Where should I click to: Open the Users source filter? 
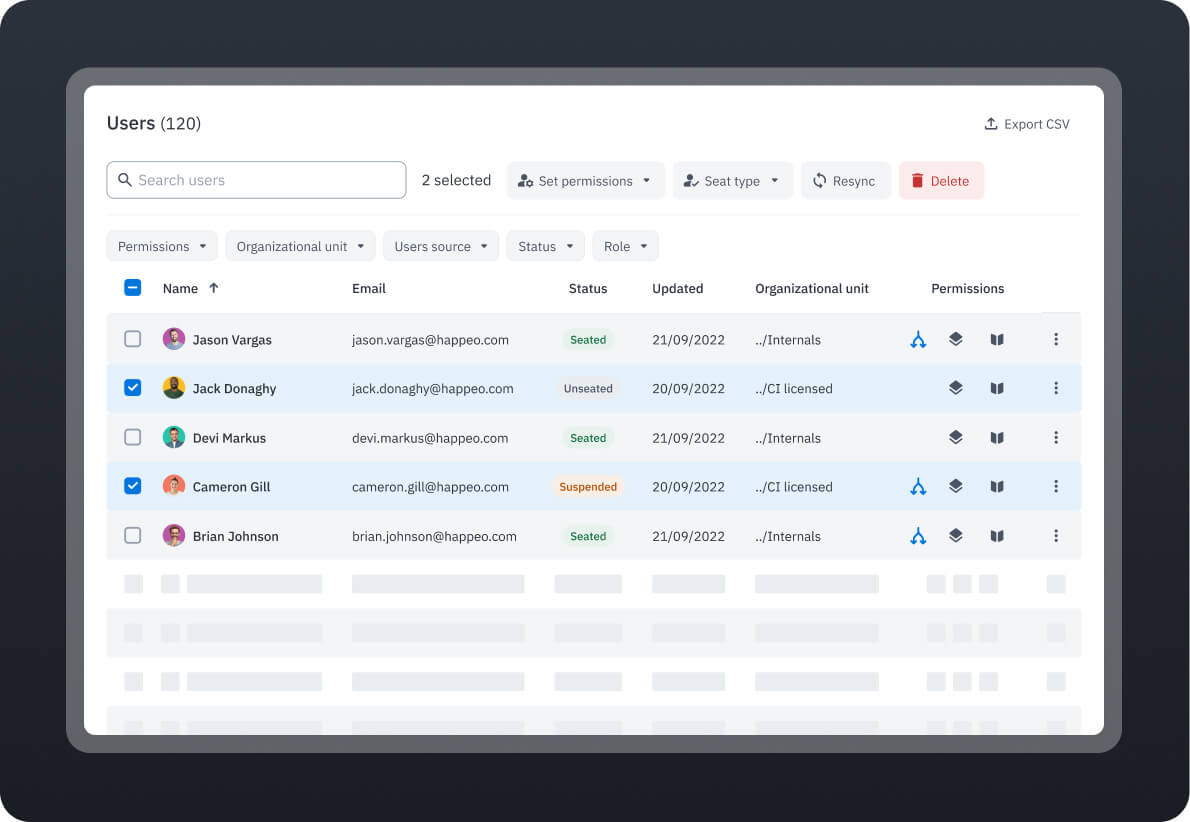(x=440, y=246)
